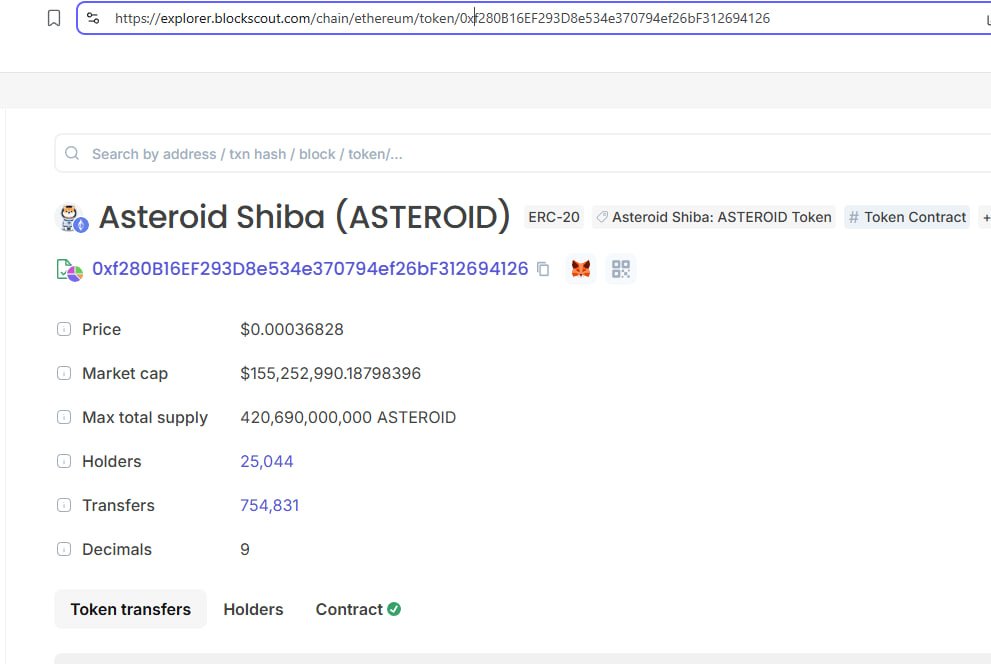Click the Asteroid Shiba (ASTEROID) title
This screenshot has height=664, width=991.
(305, 217)
